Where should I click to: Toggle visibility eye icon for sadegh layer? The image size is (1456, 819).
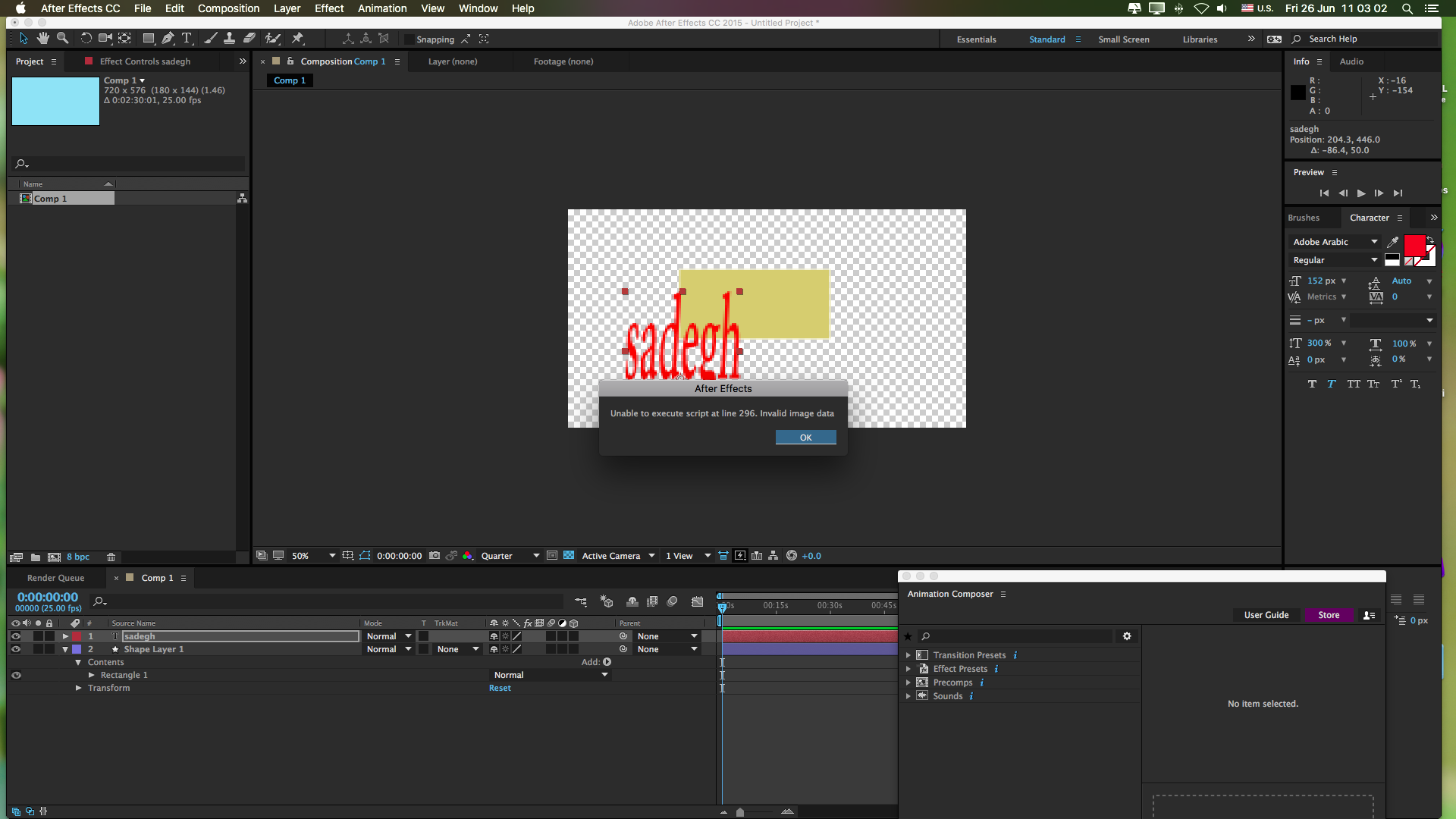pyautogui.click(x=15, y=636)
